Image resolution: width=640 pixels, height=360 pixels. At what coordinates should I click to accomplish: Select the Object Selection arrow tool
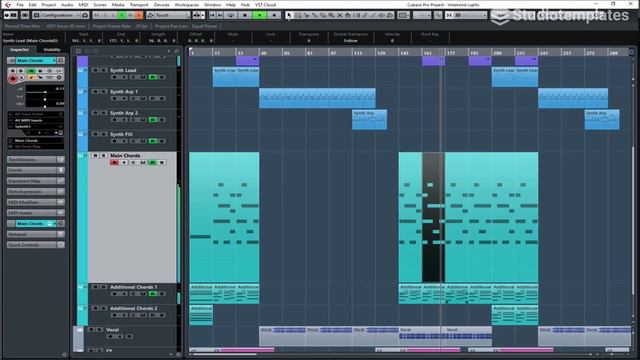pyautogui.click(x=289, y=15)
